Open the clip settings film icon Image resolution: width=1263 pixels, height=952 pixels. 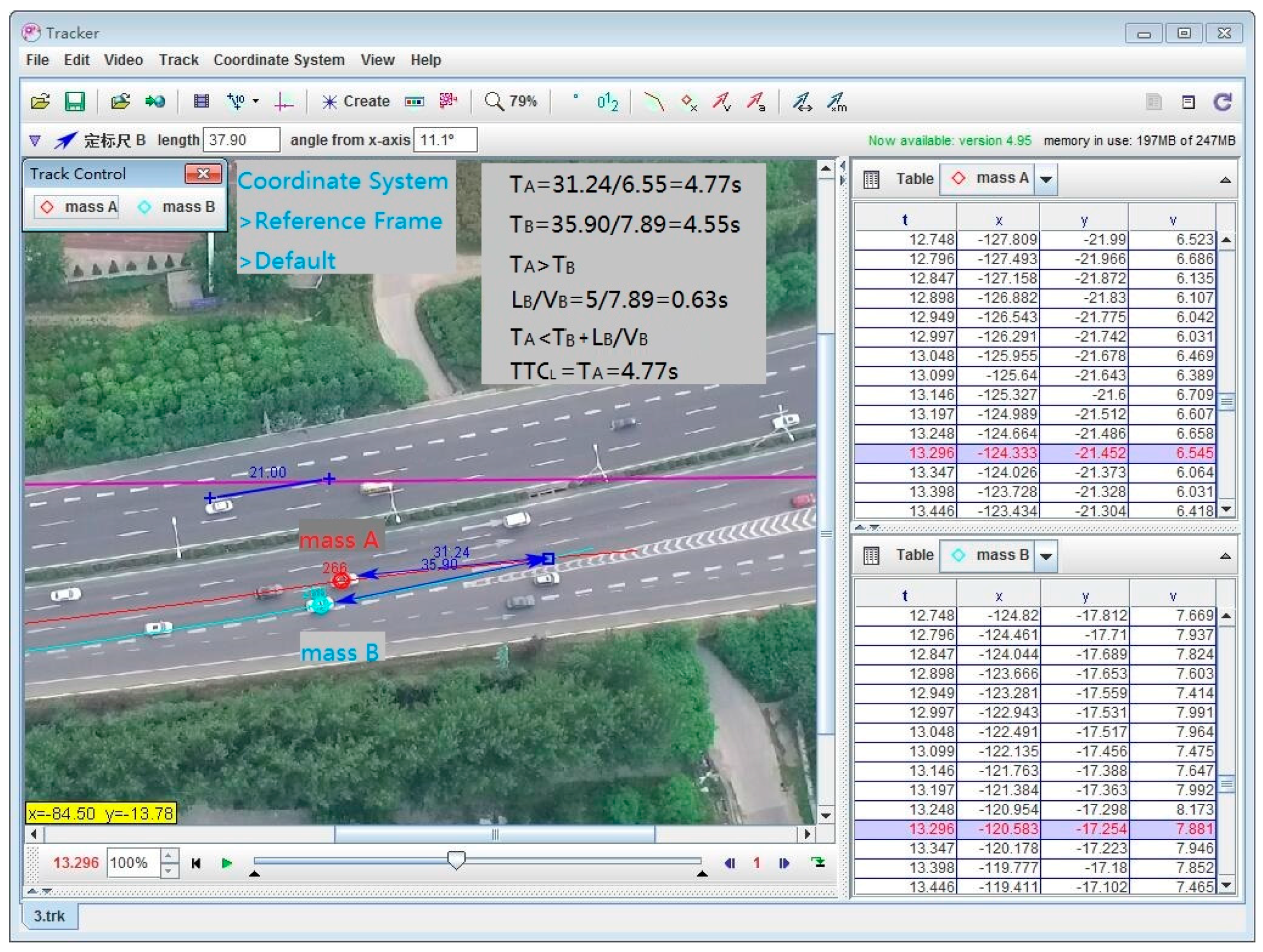pos(201,102)
